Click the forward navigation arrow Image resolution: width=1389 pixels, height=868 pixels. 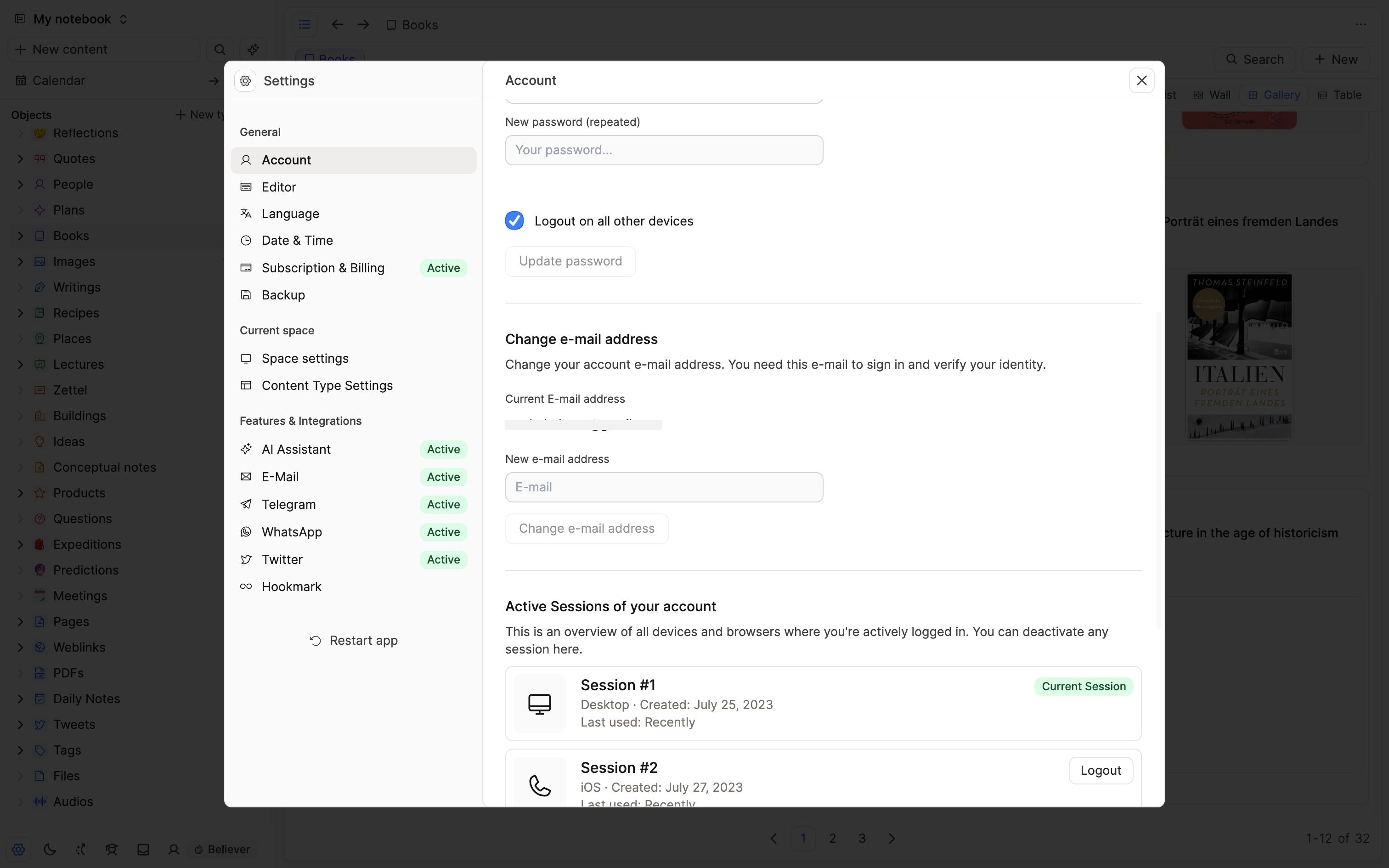click(x=363, y=24)
